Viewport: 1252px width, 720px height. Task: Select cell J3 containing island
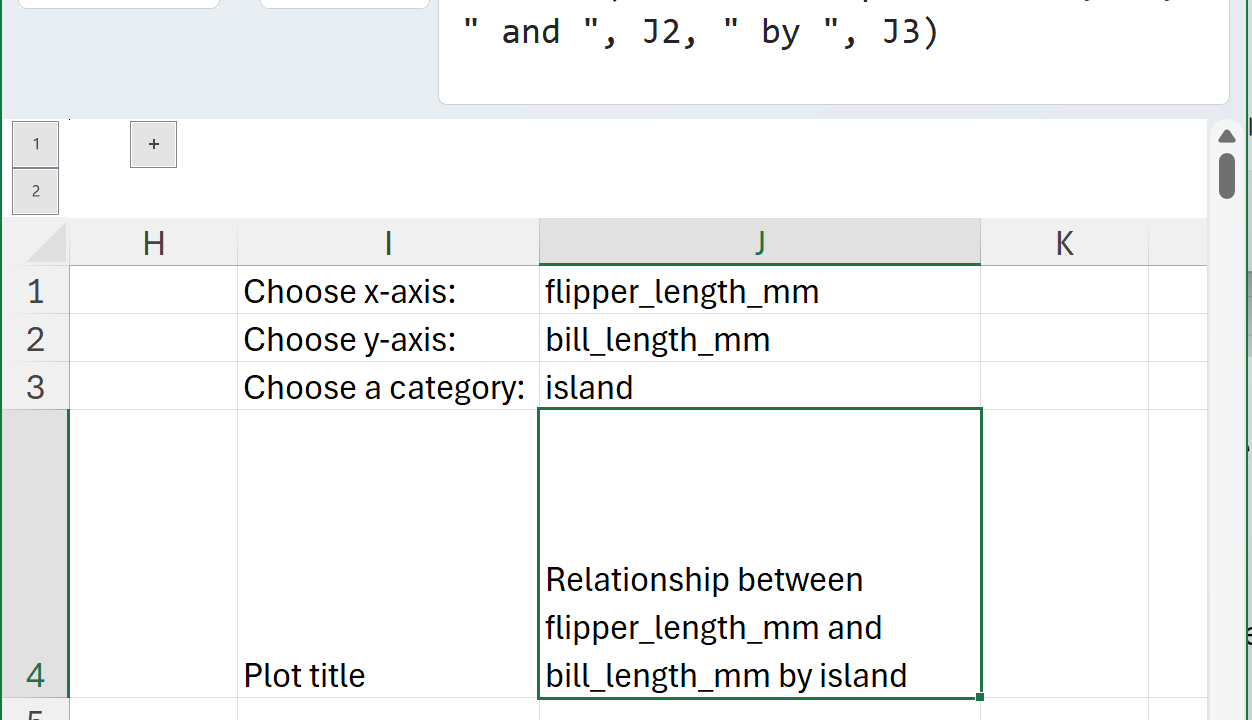pyautogui.click(x=759, y=387)
